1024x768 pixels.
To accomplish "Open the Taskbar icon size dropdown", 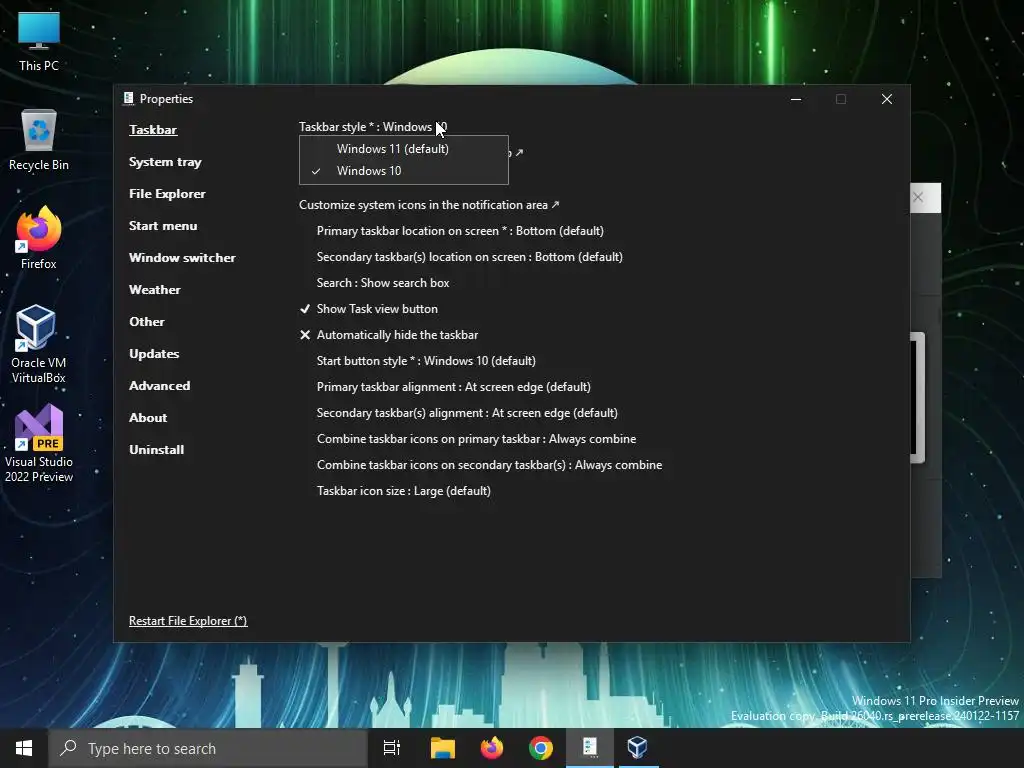I will click(x=404, y=491).
